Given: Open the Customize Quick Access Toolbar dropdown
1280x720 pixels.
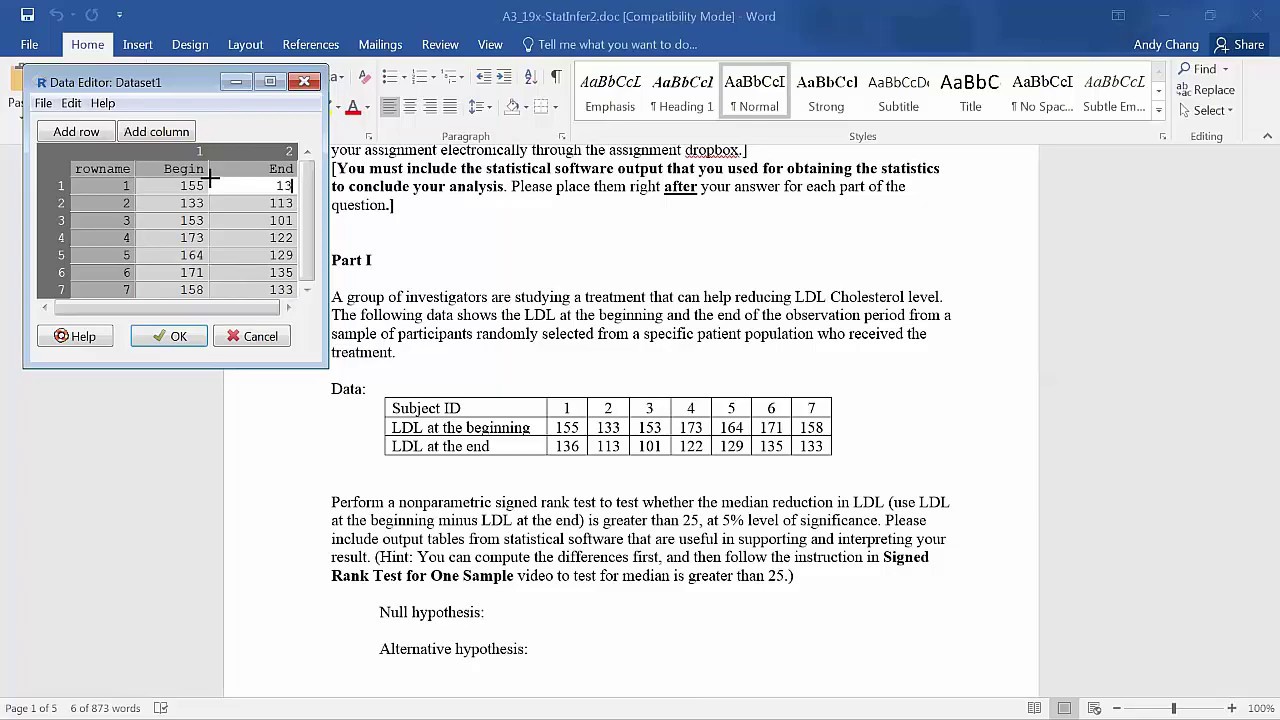Looking at the screenshot, I should click(x=119, y=15).
